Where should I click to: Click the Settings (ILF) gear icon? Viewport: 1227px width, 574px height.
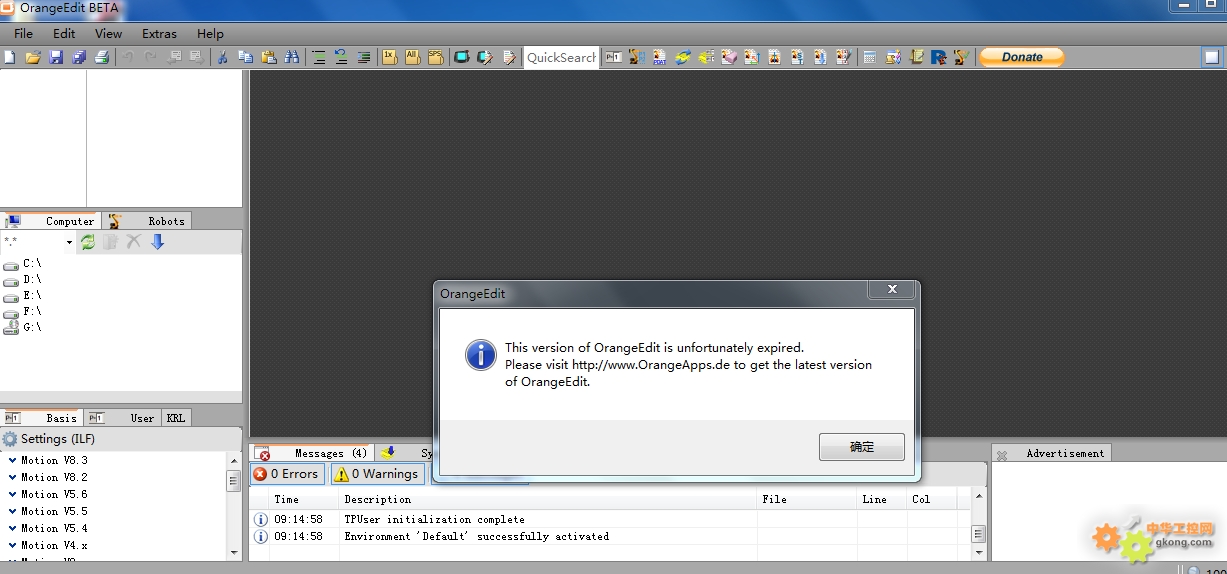click(10, 439)
